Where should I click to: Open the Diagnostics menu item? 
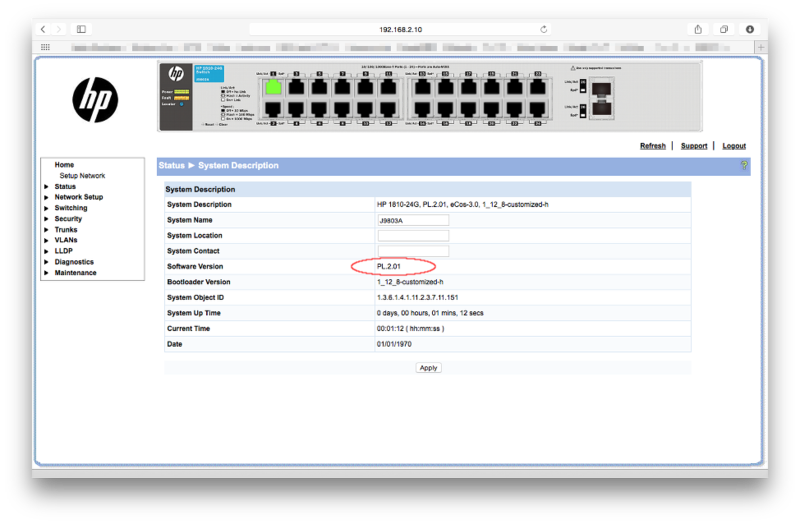tap(74, 262)
